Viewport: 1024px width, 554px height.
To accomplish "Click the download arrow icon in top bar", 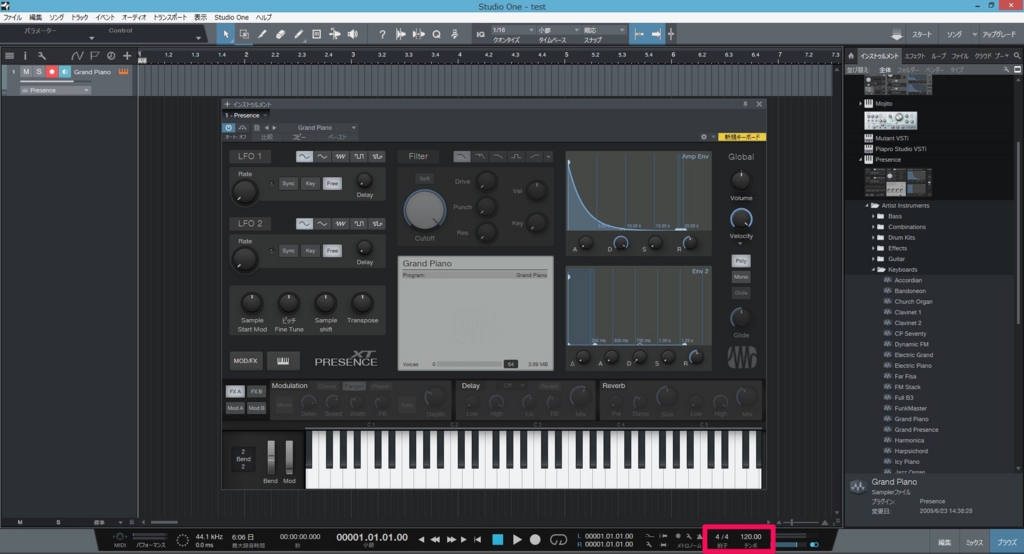I will 897,35.
